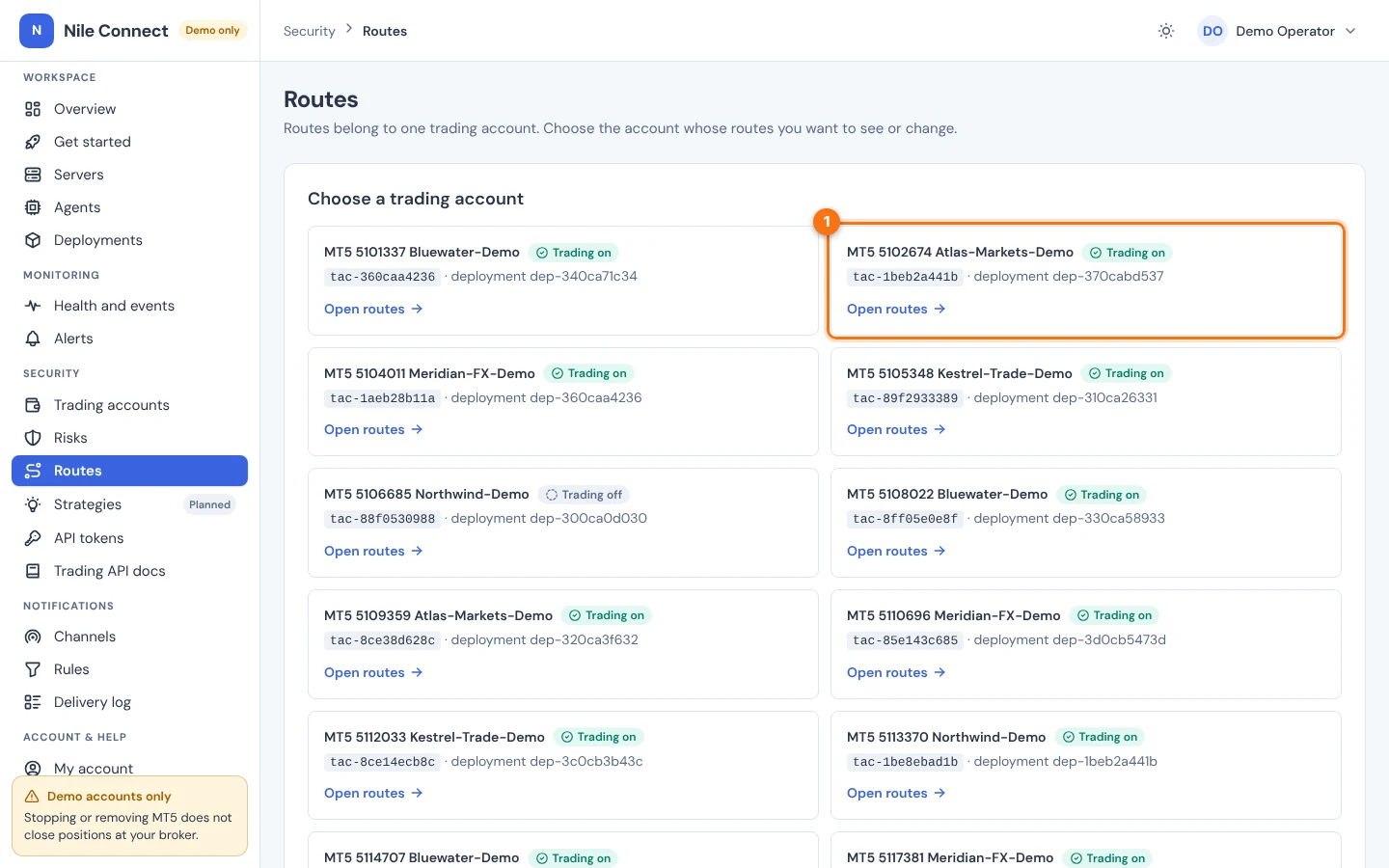Click the Channels broadcast icon
The image size is (1389, 868).
click(x=33, y=637)
